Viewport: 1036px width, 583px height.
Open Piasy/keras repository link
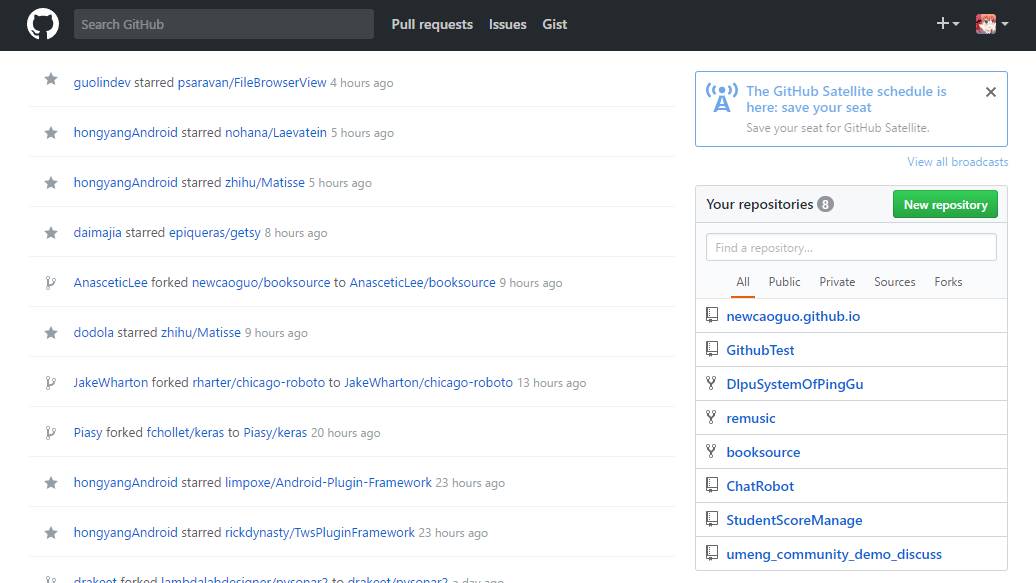275,432
